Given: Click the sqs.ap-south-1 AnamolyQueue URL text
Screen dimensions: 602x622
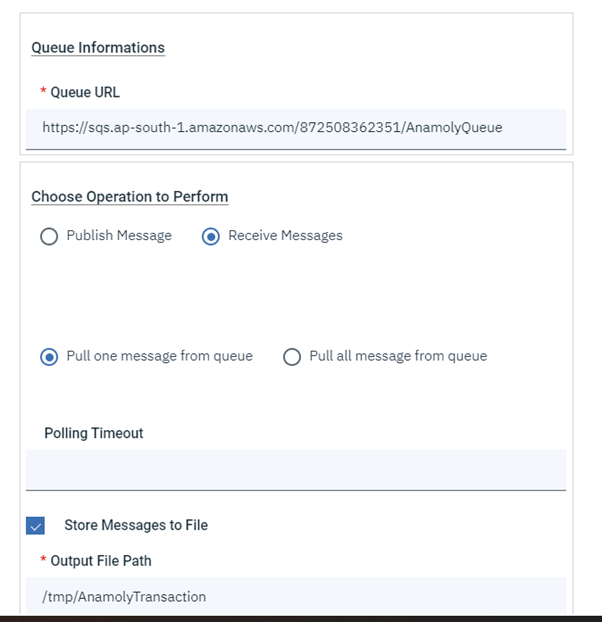Looking at the screenshot, I should [x=272, y=128].
